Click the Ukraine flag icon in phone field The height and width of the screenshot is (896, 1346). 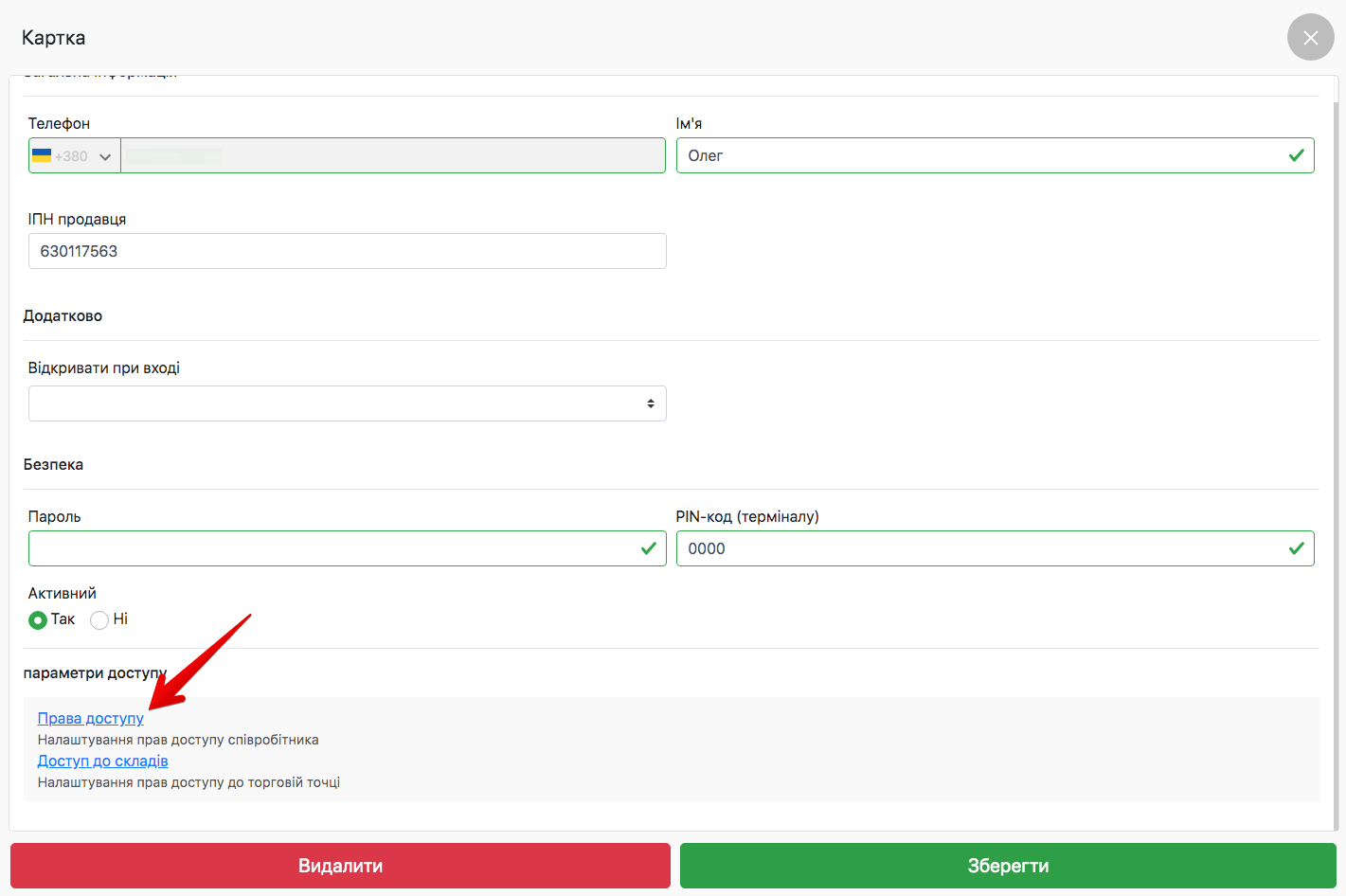42,155
